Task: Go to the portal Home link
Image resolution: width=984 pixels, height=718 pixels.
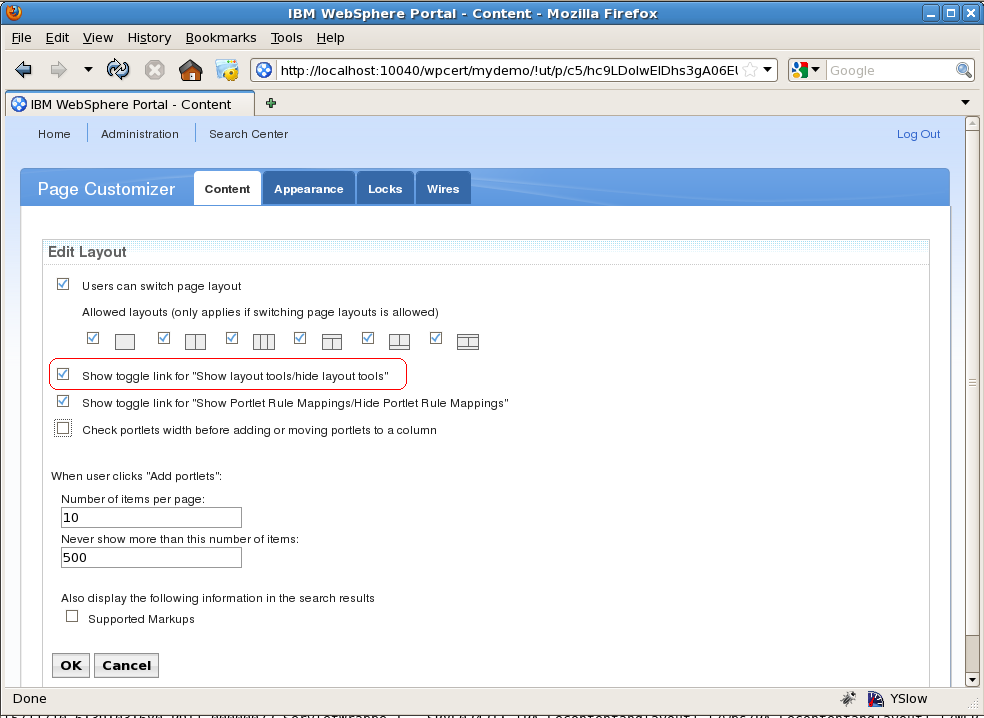Action: pyautogui.click(x=54, y=134)
